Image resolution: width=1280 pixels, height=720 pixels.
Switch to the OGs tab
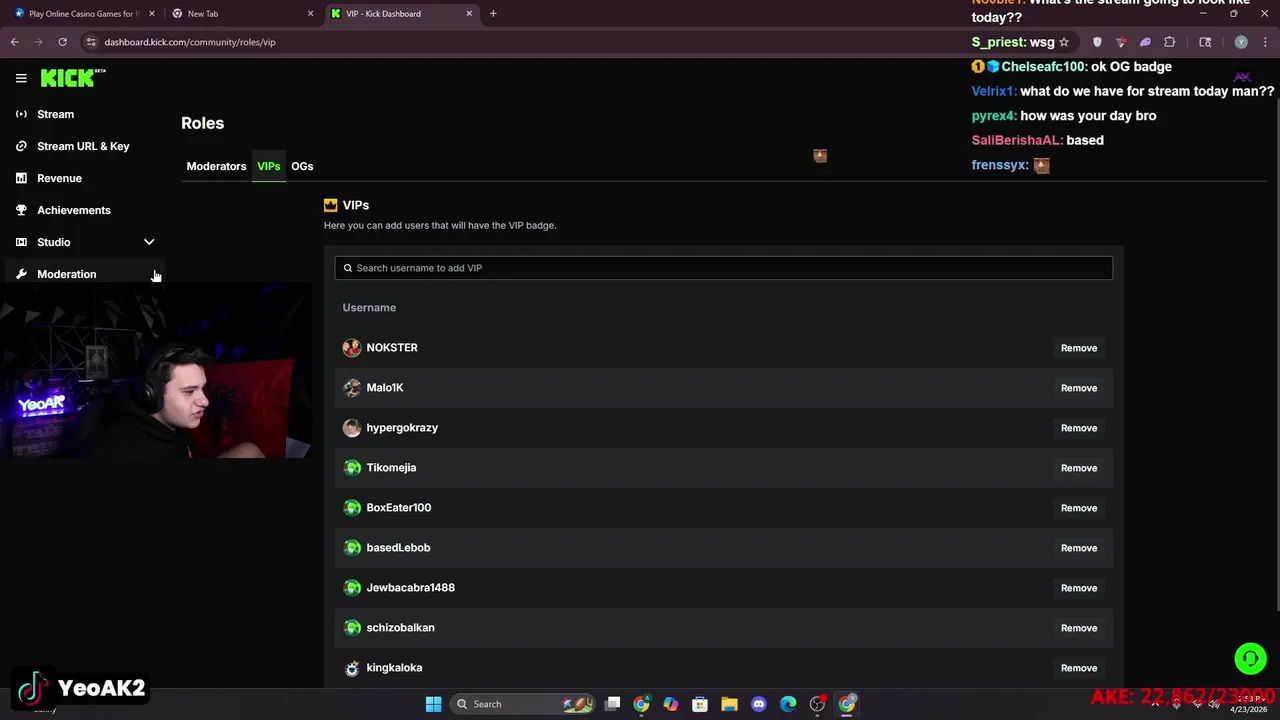coord(302,166)
